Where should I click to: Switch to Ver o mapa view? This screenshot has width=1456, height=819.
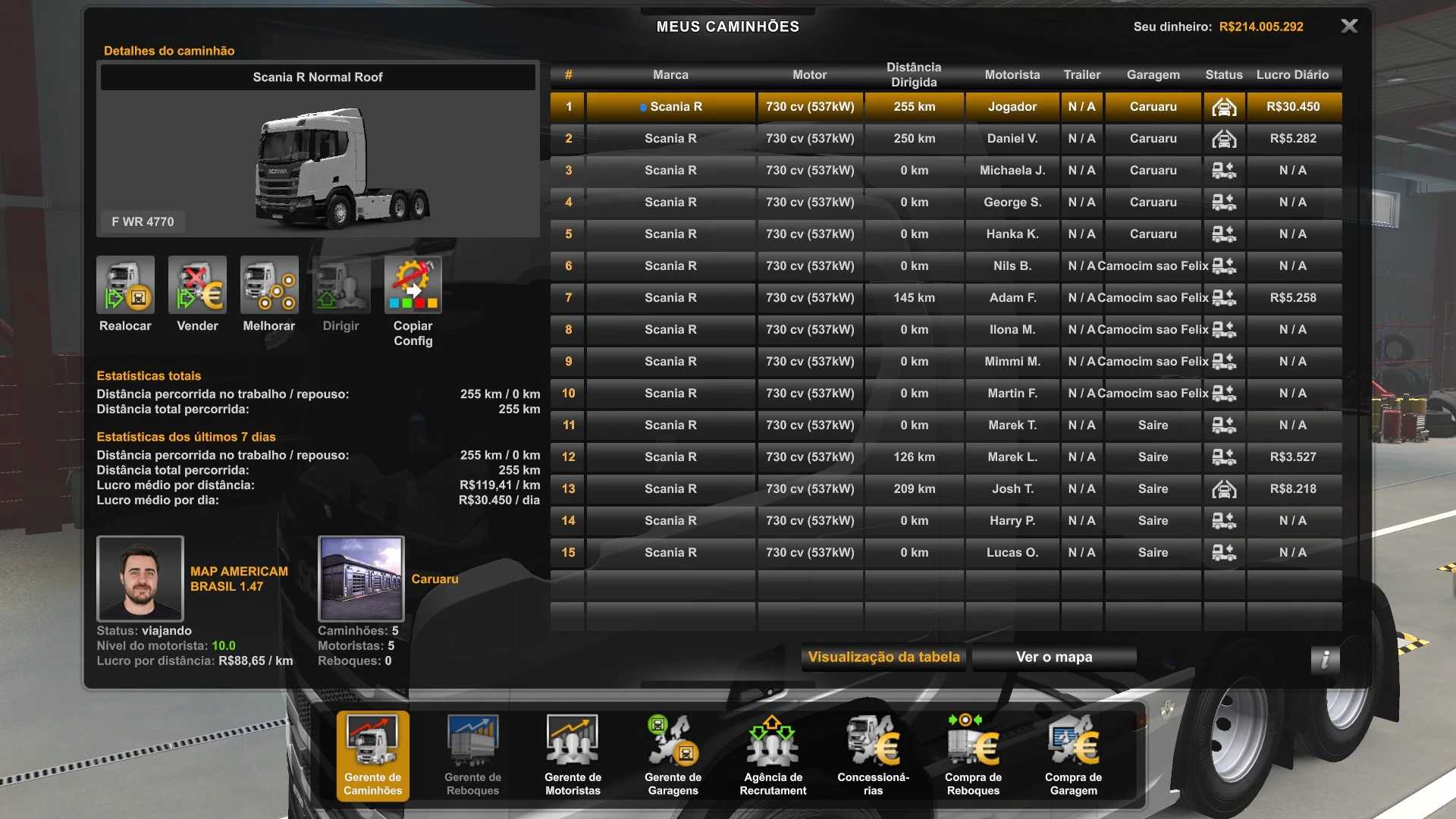tap(1053, 657)
